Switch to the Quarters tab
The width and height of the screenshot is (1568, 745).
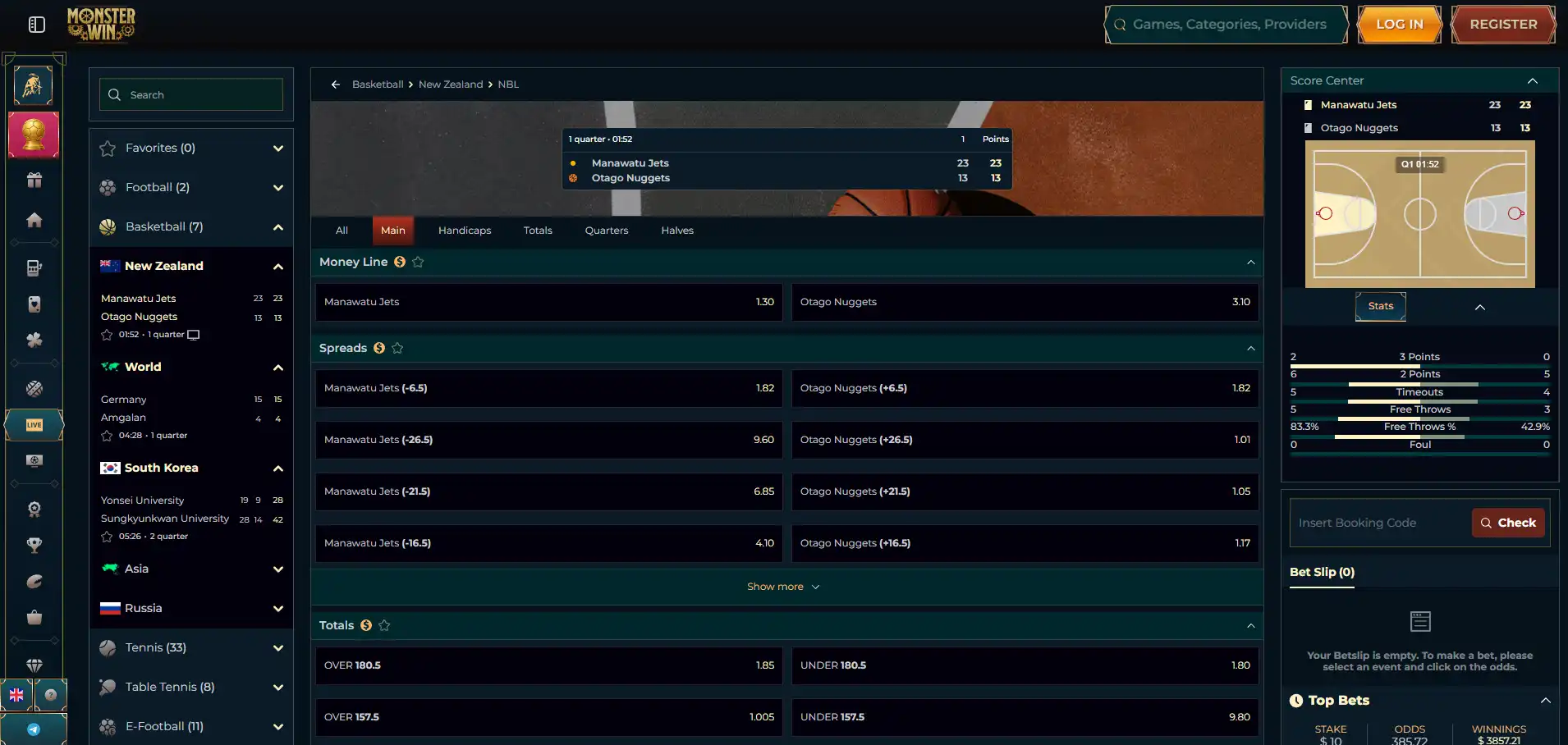(607, 231)
